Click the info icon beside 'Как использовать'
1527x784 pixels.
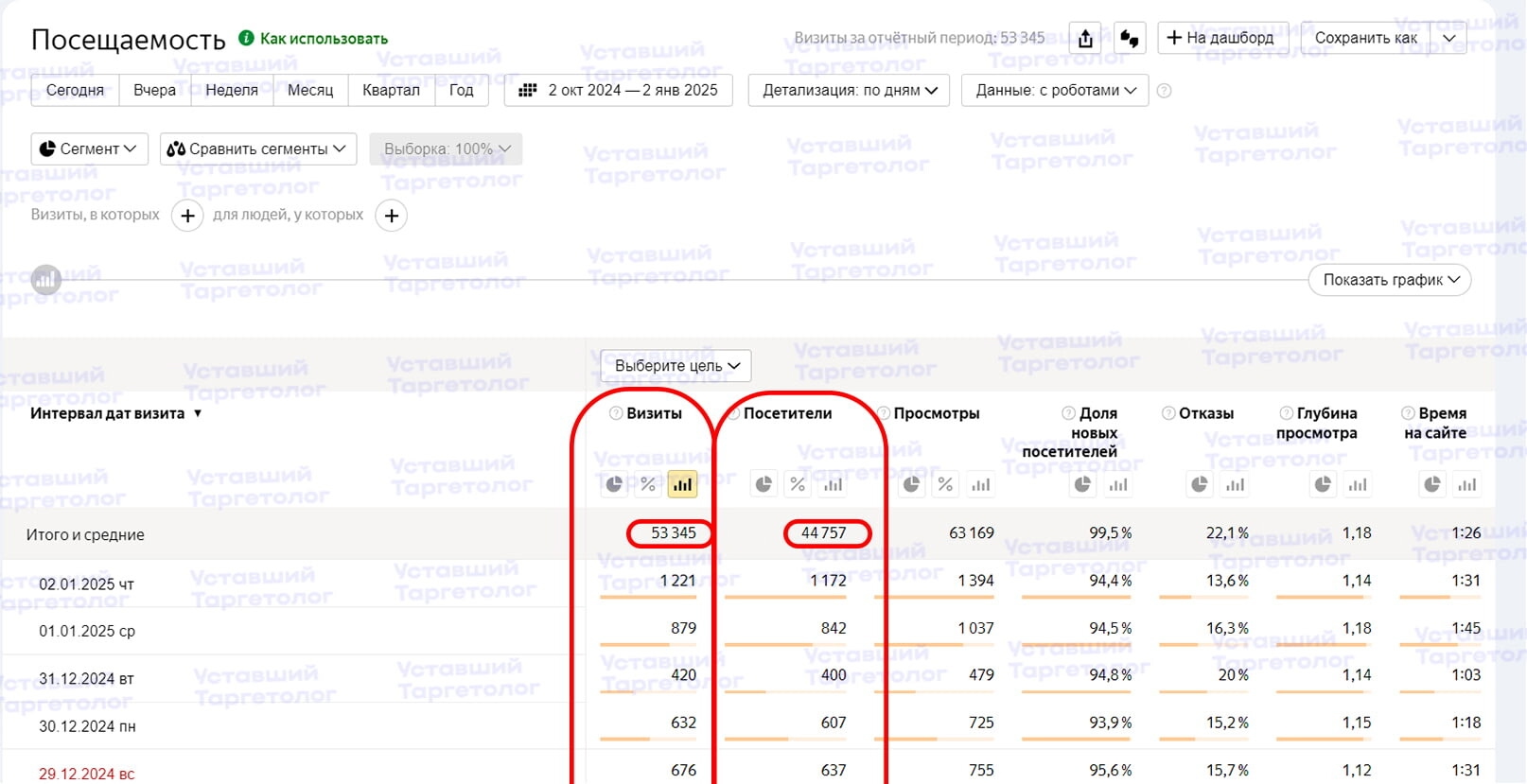click(246, 38)
